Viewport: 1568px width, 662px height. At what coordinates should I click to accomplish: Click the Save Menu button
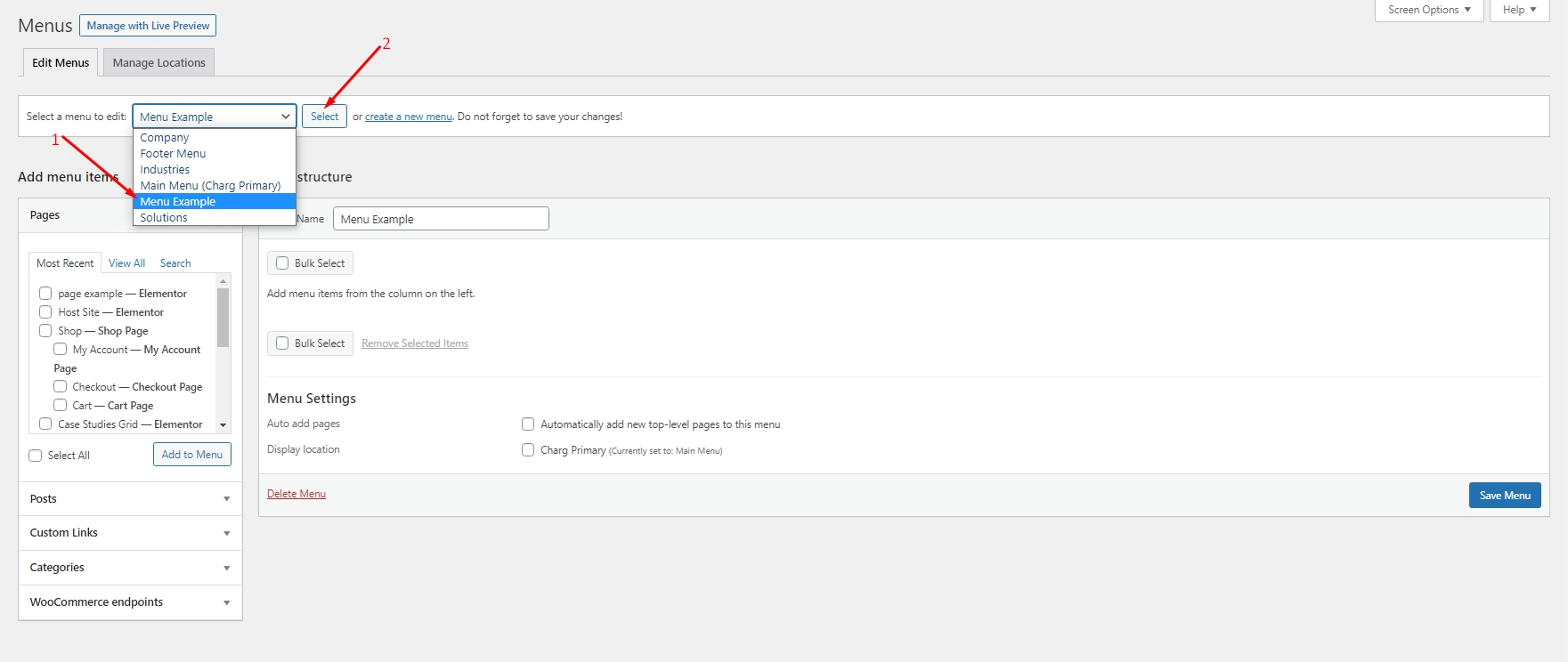pos(1504,496)
